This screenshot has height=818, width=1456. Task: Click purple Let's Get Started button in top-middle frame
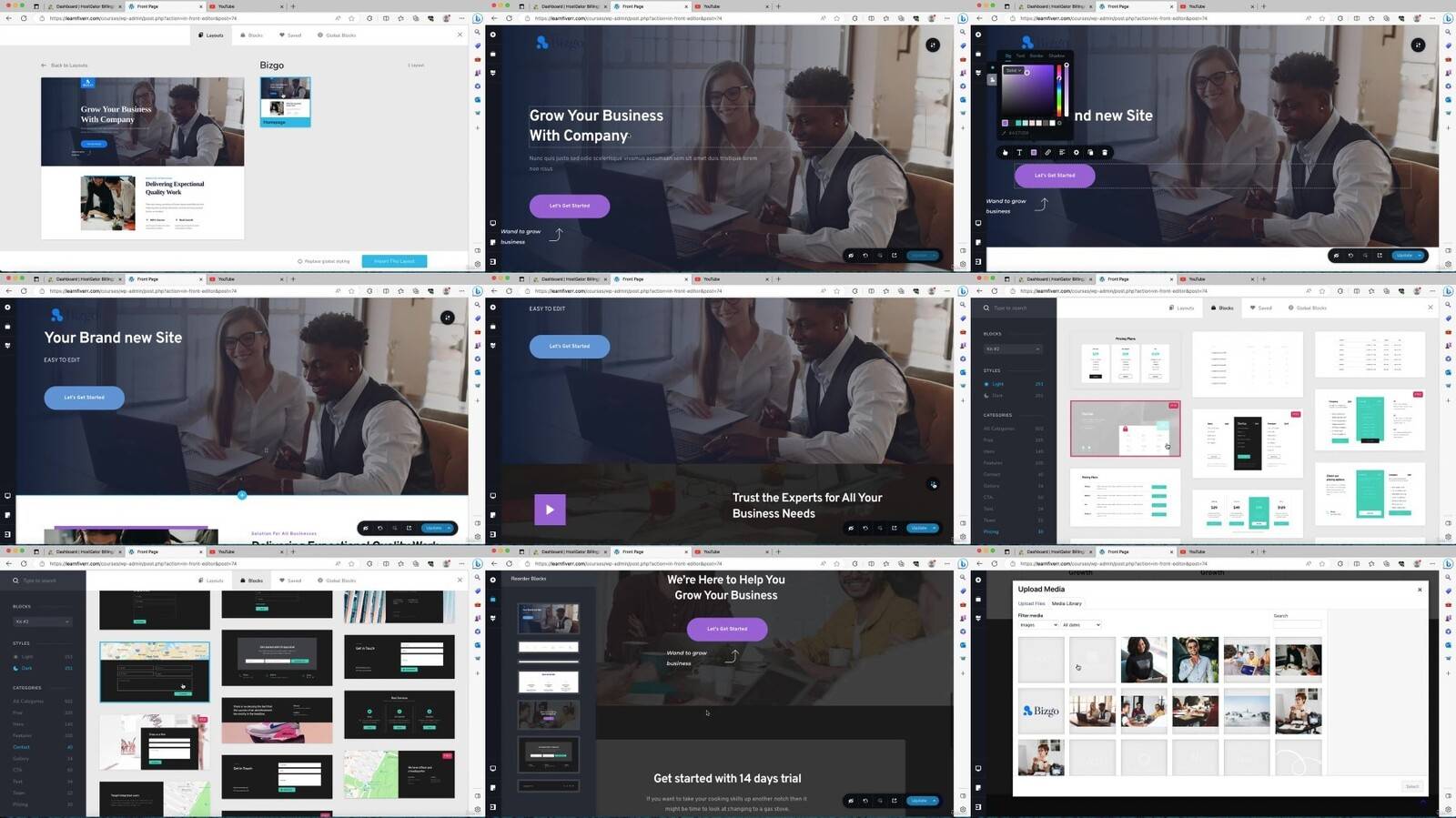(570, 206)
